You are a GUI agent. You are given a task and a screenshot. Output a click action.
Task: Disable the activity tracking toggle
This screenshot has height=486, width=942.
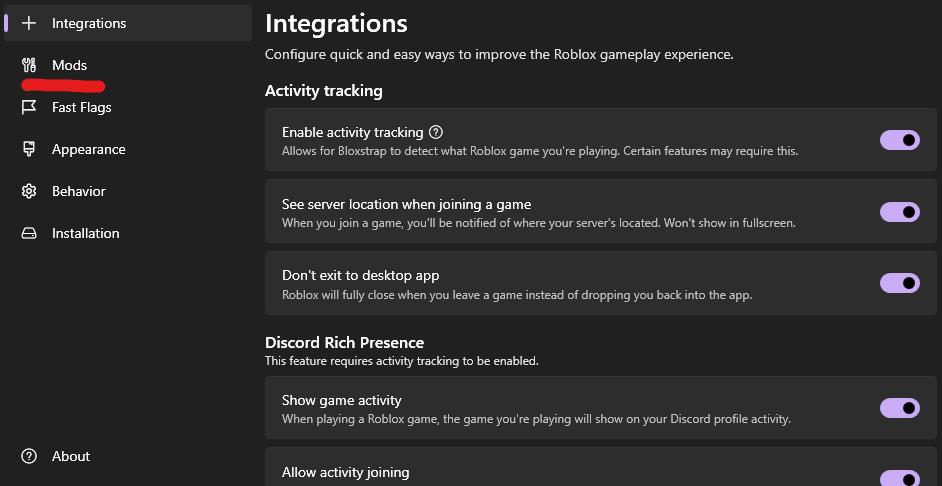[x=899, y=140]
